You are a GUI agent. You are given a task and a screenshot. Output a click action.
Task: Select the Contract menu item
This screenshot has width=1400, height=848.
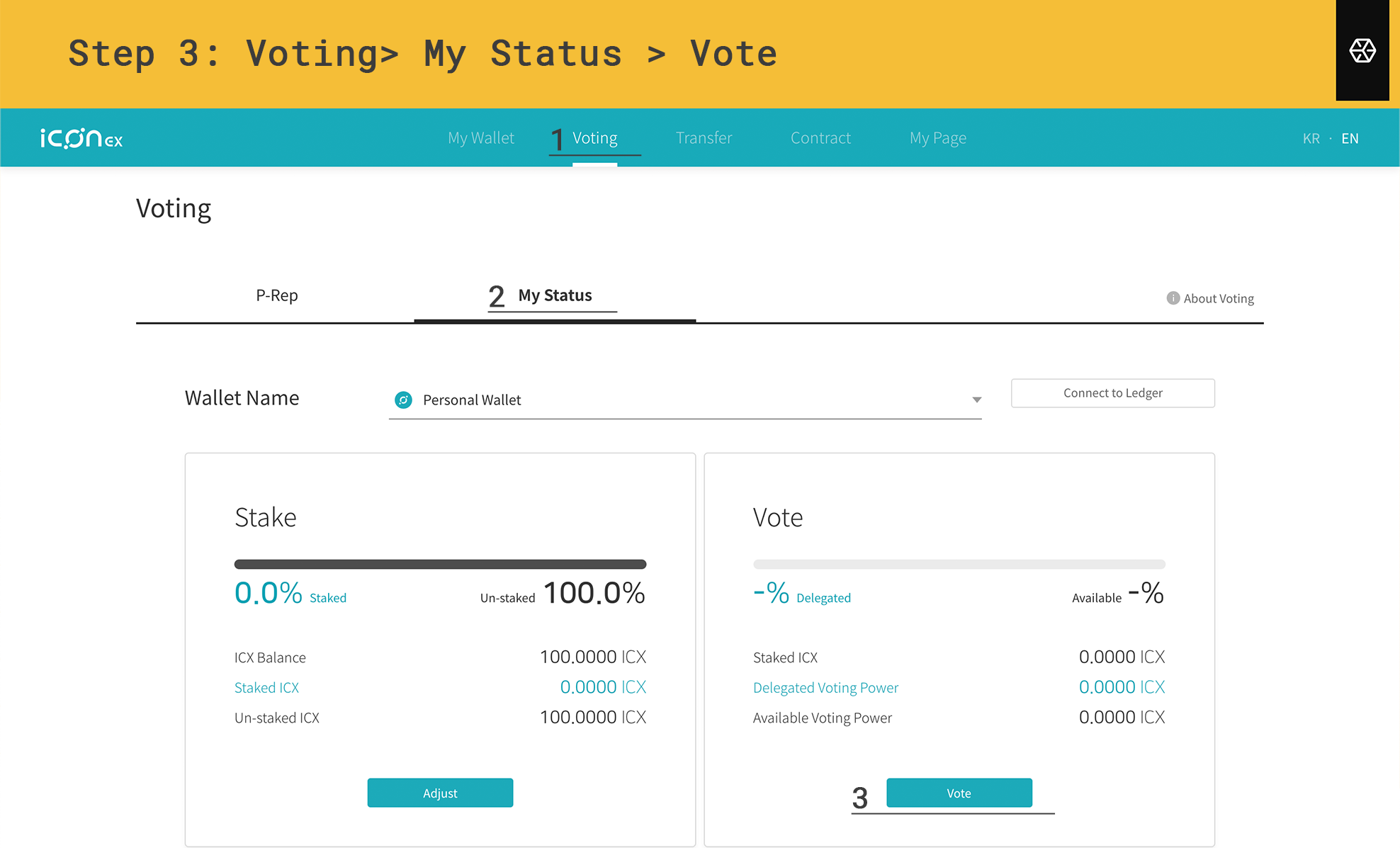[820, 138]
